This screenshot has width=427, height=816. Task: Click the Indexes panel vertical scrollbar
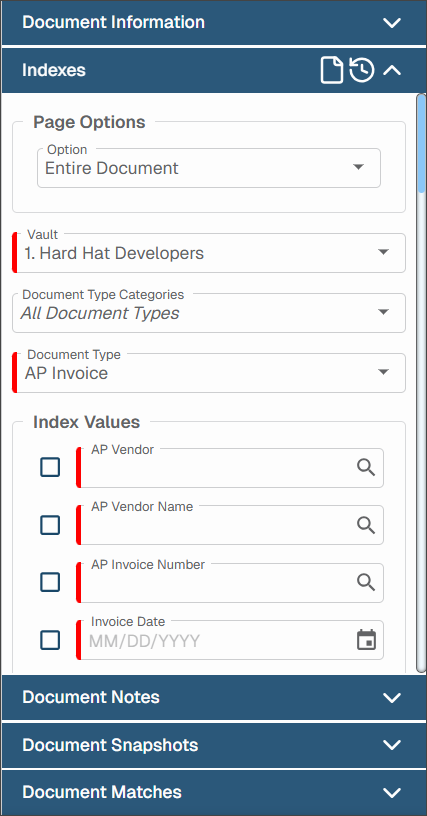pyautogui.click(x=421, y=383)
